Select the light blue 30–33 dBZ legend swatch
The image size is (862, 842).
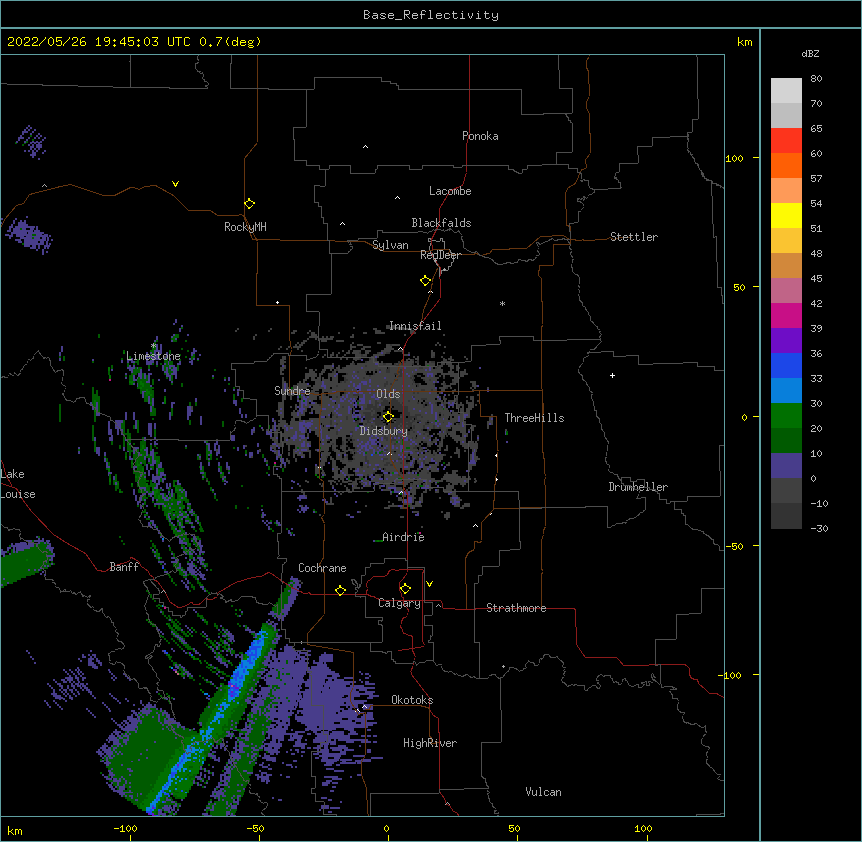point(786,390)
